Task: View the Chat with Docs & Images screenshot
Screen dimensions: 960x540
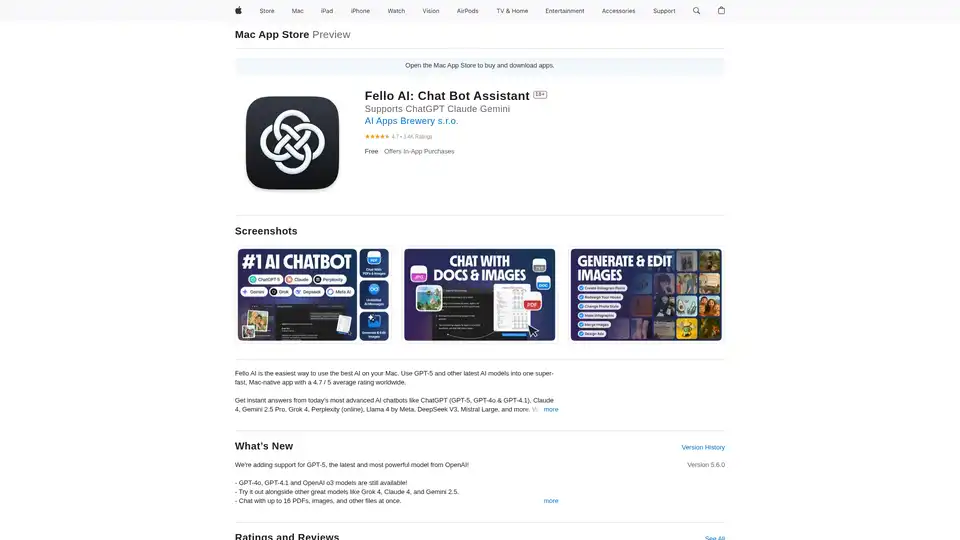Action: pos(479,295)
